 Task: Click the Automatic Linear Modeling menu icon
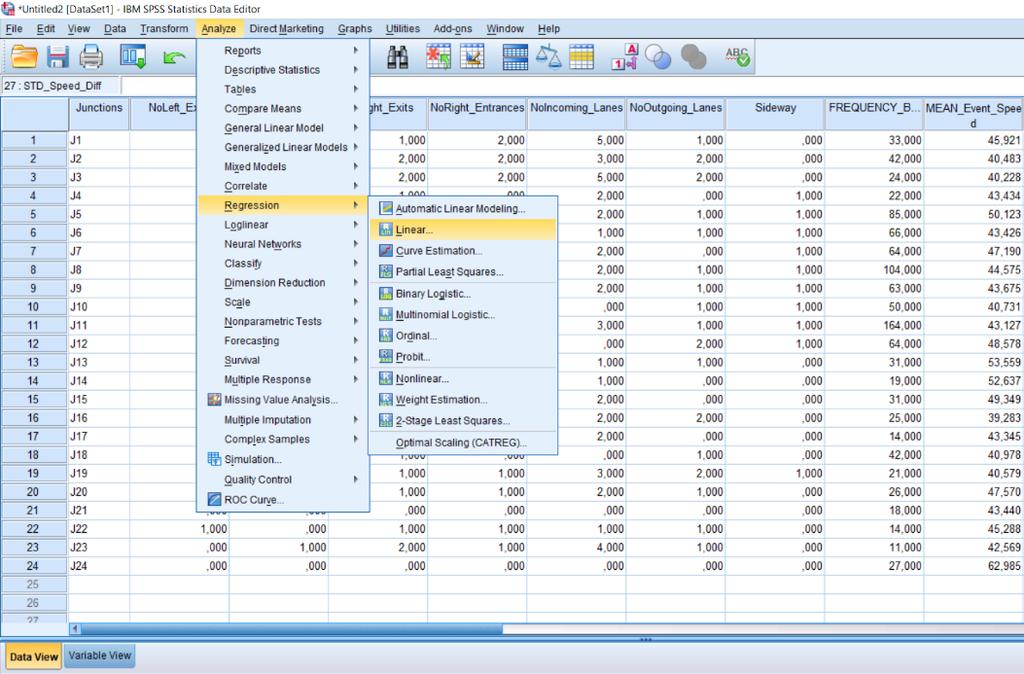[x=386, y=208]
